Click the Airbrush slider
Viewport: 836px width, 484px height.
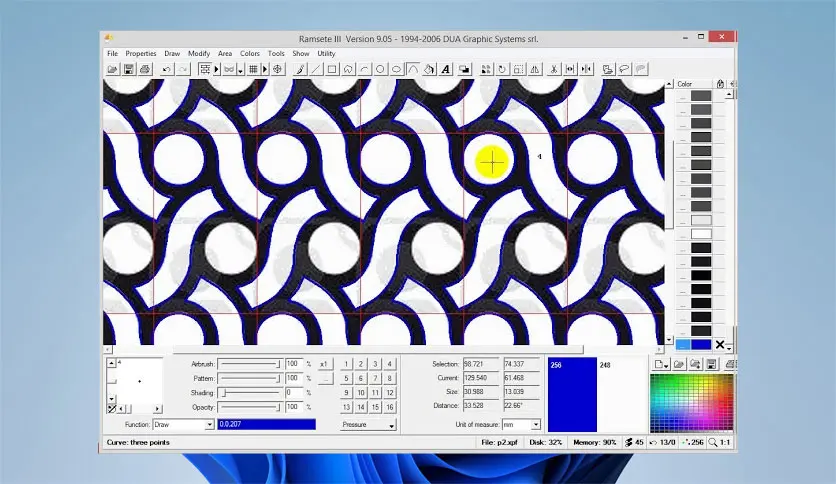[250, 364]
